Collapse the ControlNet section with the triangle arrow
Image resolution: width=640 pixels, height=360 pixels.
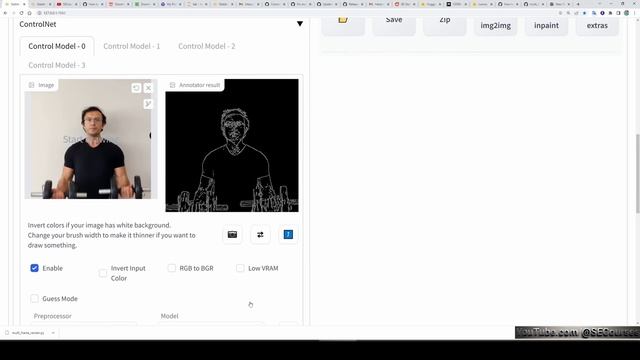tap(300, 24)
